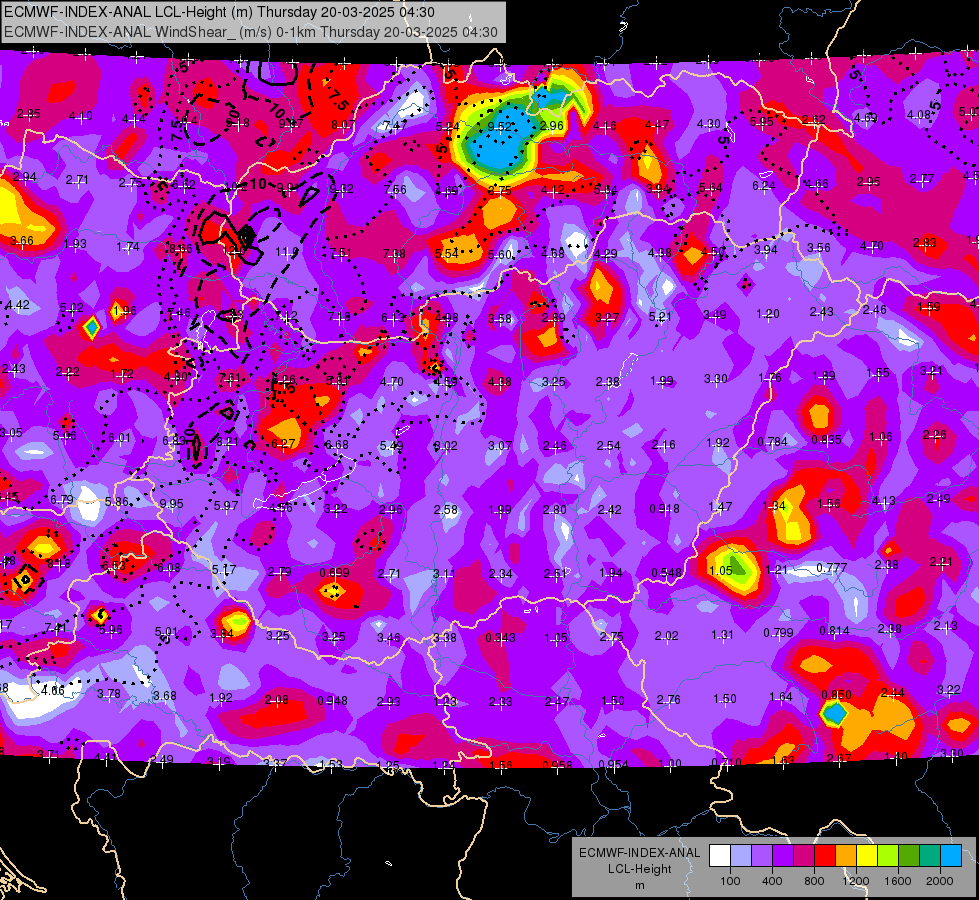Screen dimensions: 979x900
Task: Click grid value 3.27
Action: pos(607,318)
